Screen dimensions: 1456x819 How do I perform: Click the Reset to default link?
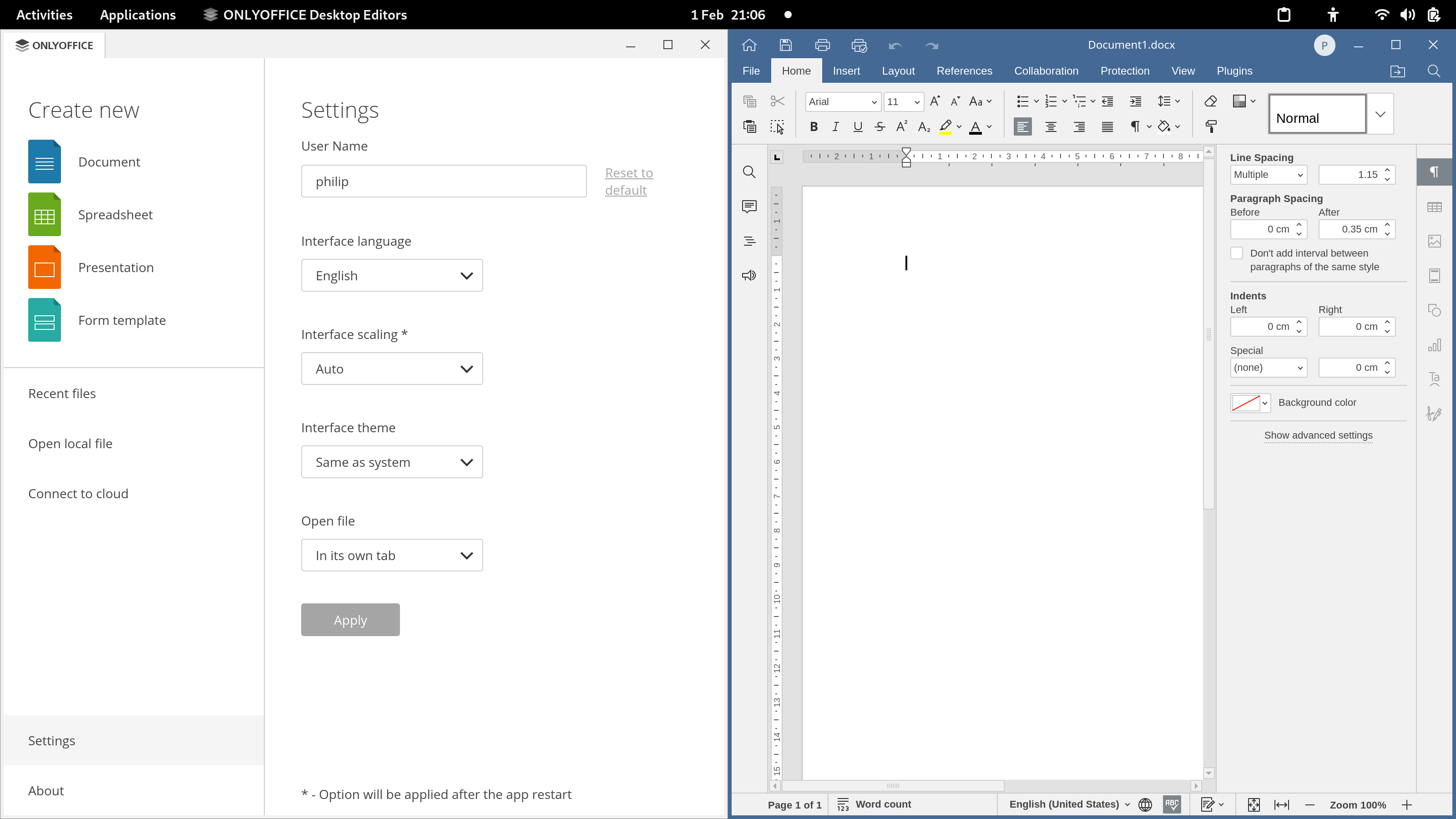click(x=628, y=181)
